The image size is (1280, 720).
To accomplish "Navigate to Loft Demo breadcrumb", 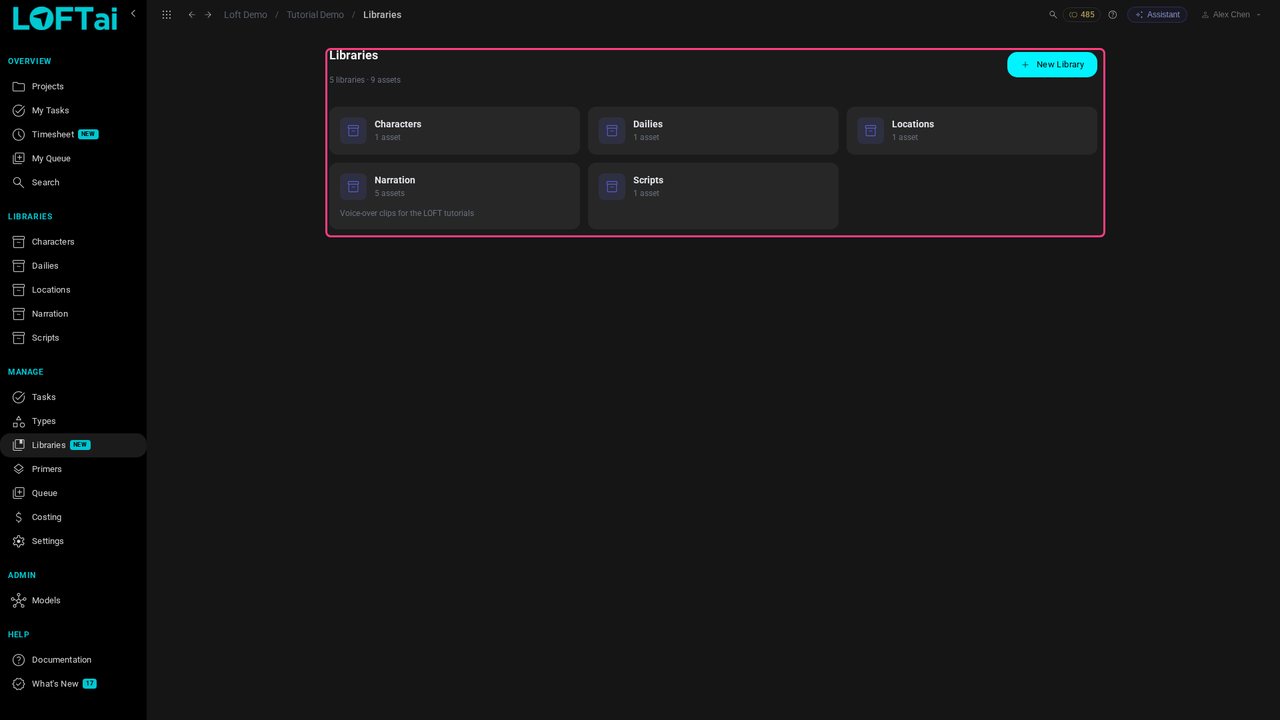I will coord(245,15).
